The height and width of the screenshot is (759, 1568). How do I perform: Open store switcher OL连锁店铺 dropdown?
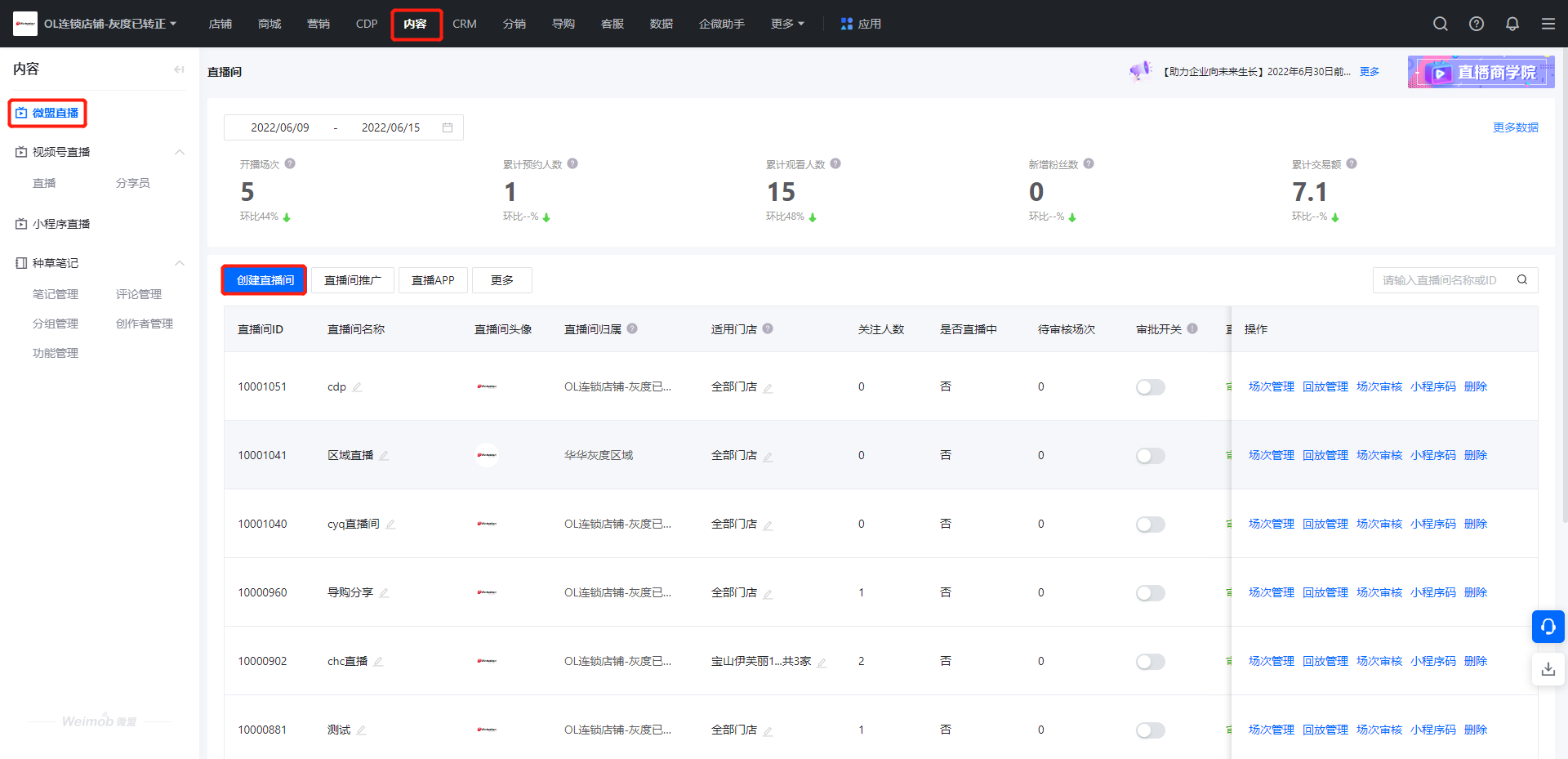pyautogui.click(x=109, y=24)
